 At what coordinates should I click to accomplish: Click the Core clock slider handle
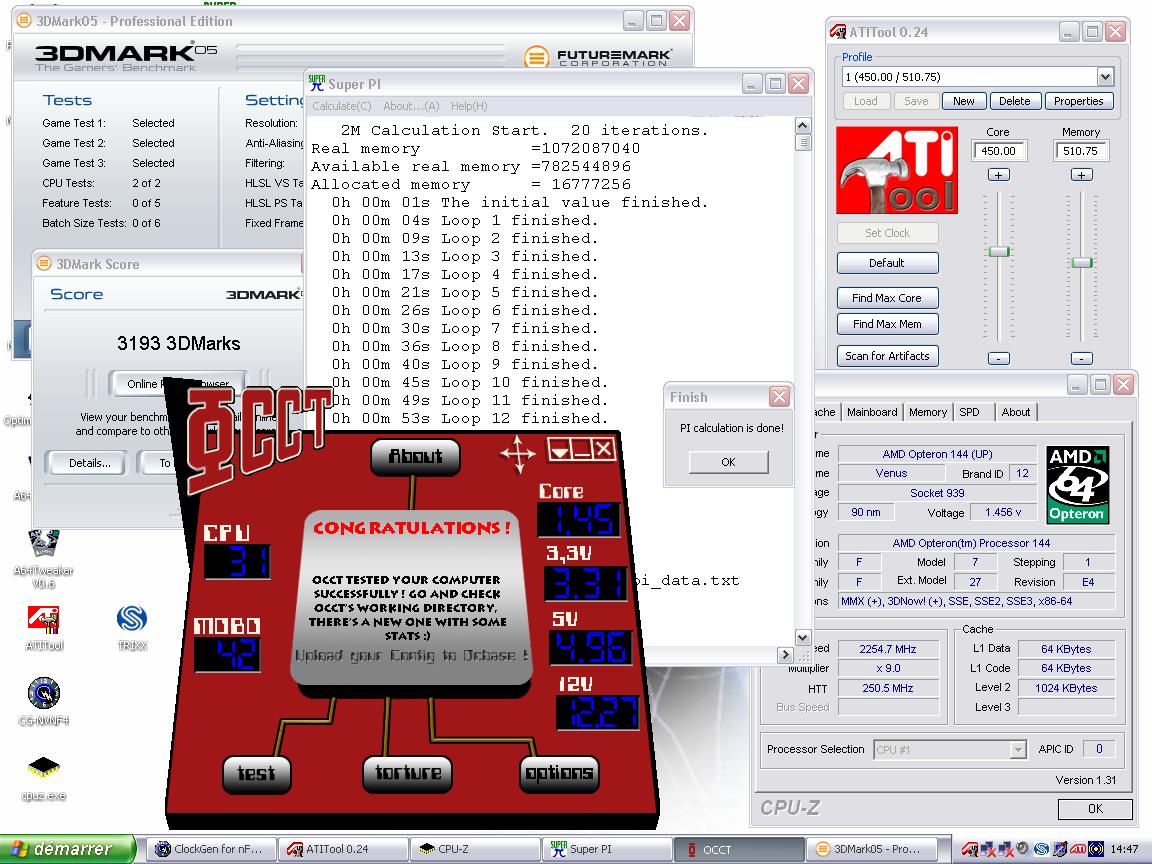(x=998, y=252)
